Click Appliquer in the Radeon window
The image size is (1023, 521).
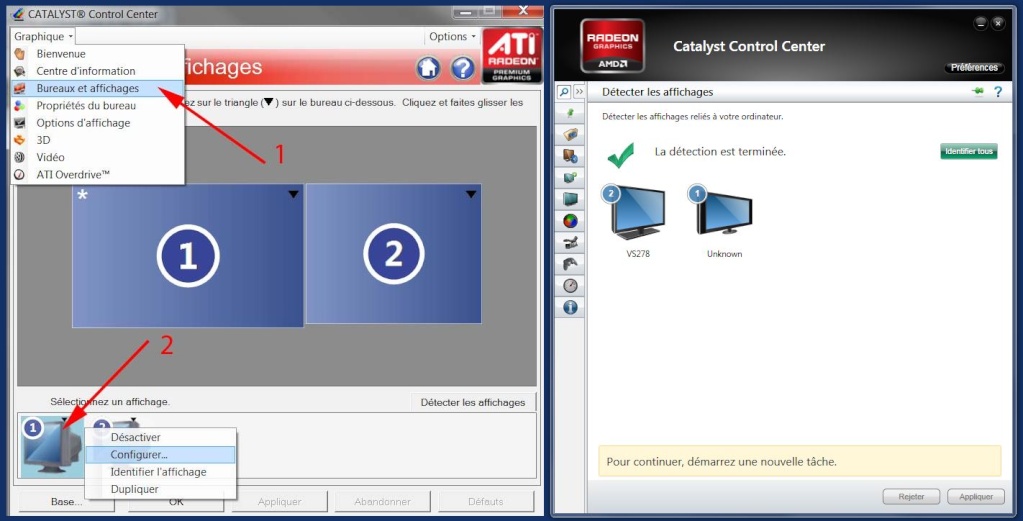(976, 497)
